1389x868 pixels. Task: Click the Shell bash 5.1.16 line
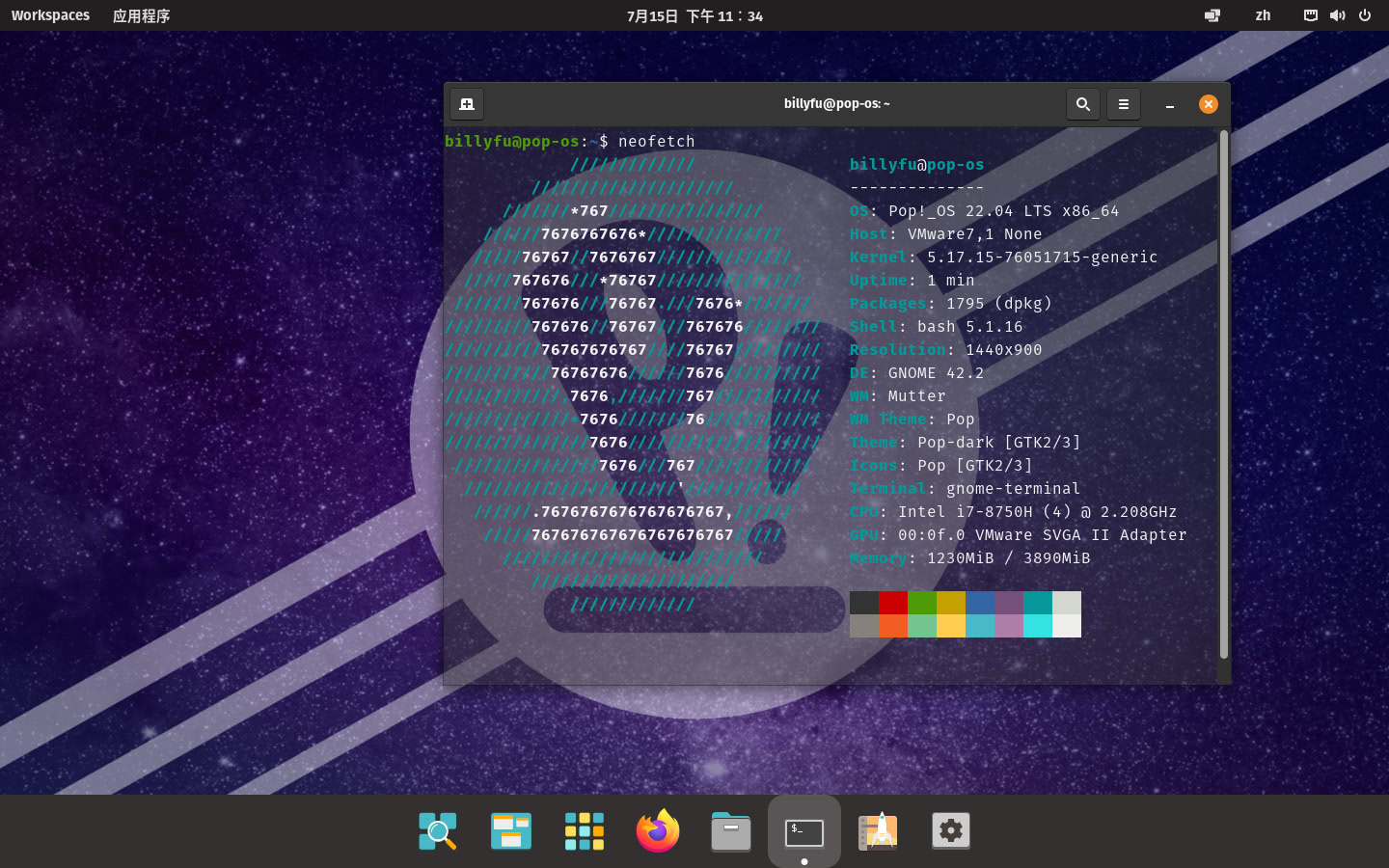pos(937,326)
